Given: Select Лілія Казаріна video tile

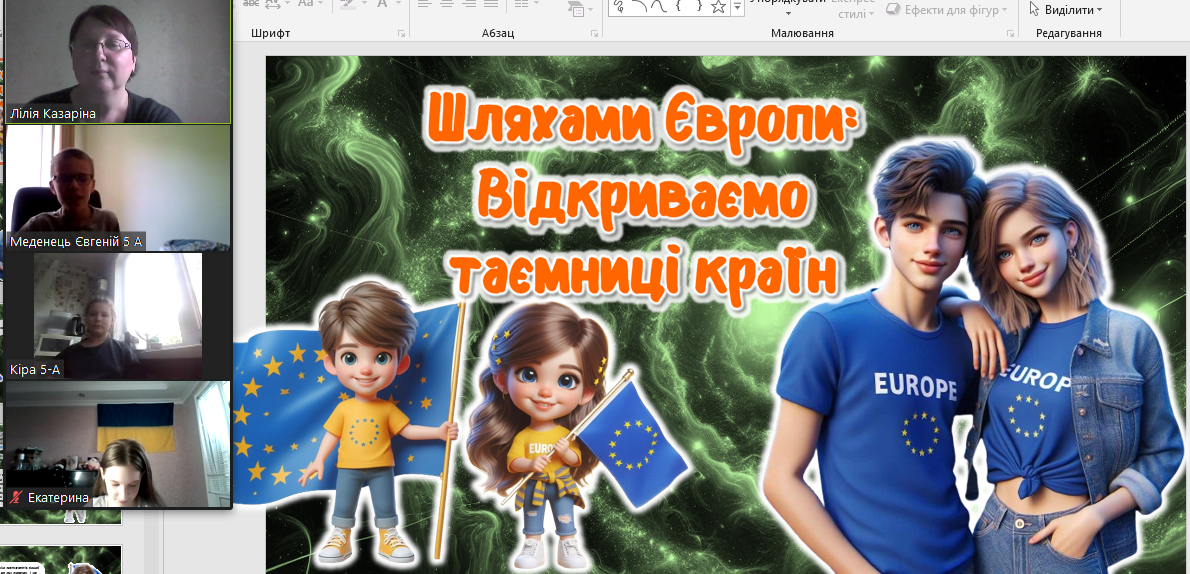Looking at the screenshot, I should tap(118, 61).
